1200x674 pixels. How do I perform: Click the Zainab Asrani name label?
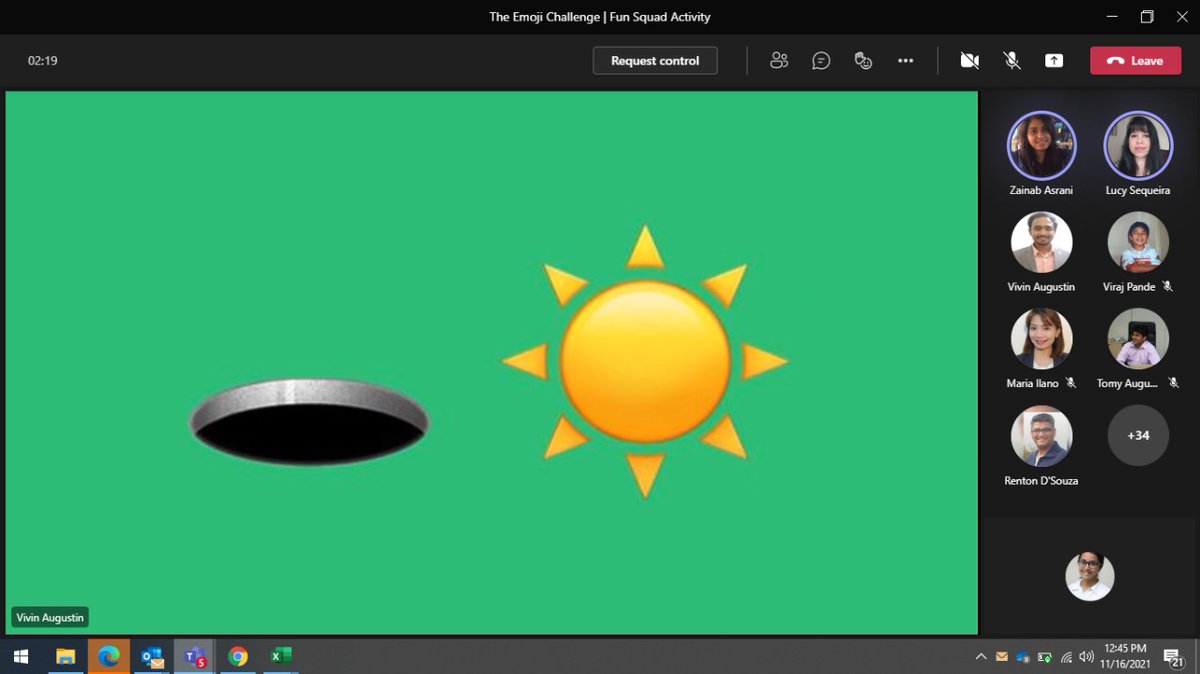click(x=1041, y=190)
